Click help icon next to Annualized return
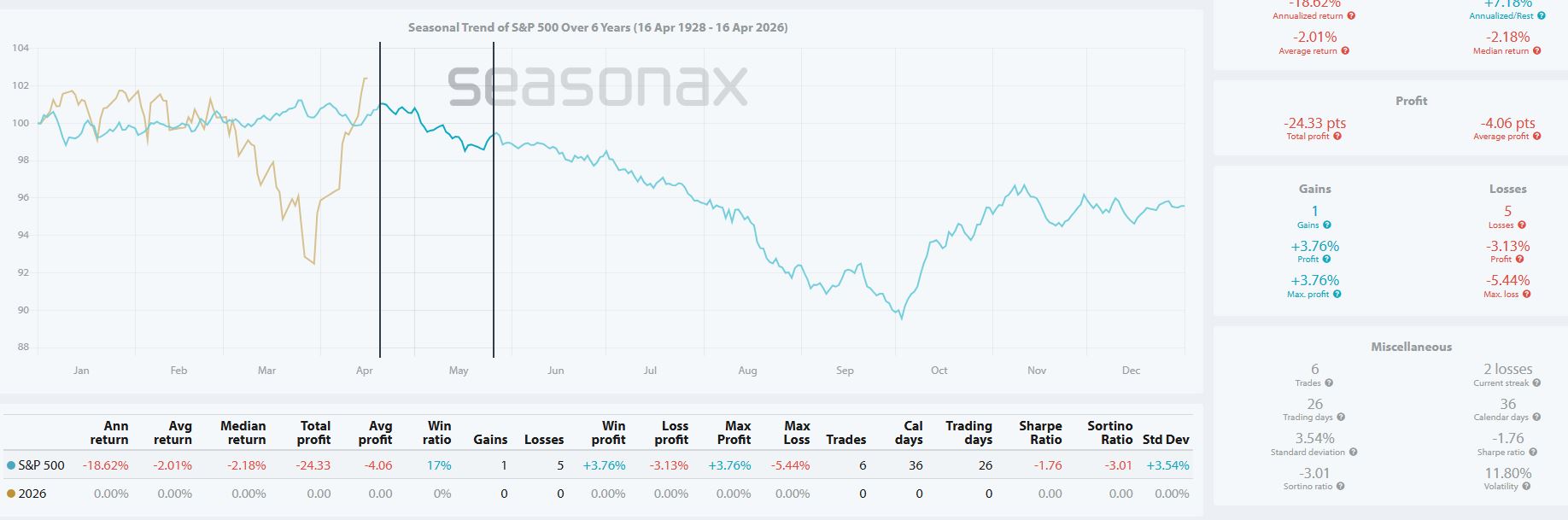The height and width of the screenshot is (520, 1568). (1351, 16)
